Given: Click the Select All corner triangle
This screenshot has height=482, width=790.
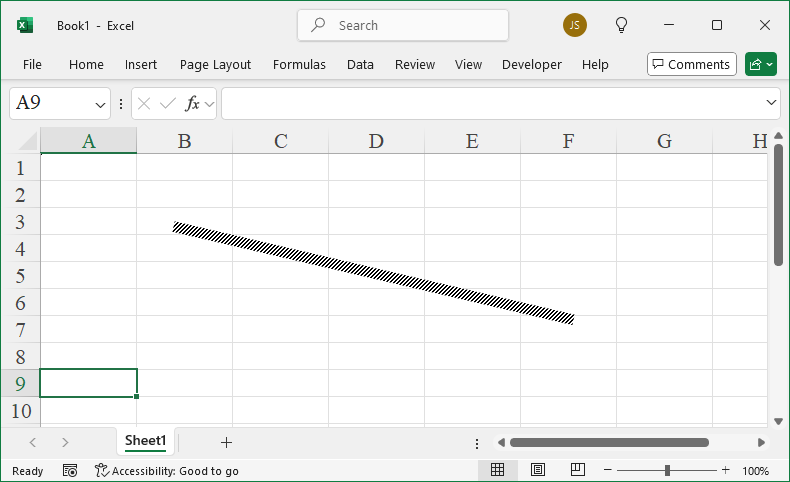Looking at the screenshot, I should [x=27, y=141].
